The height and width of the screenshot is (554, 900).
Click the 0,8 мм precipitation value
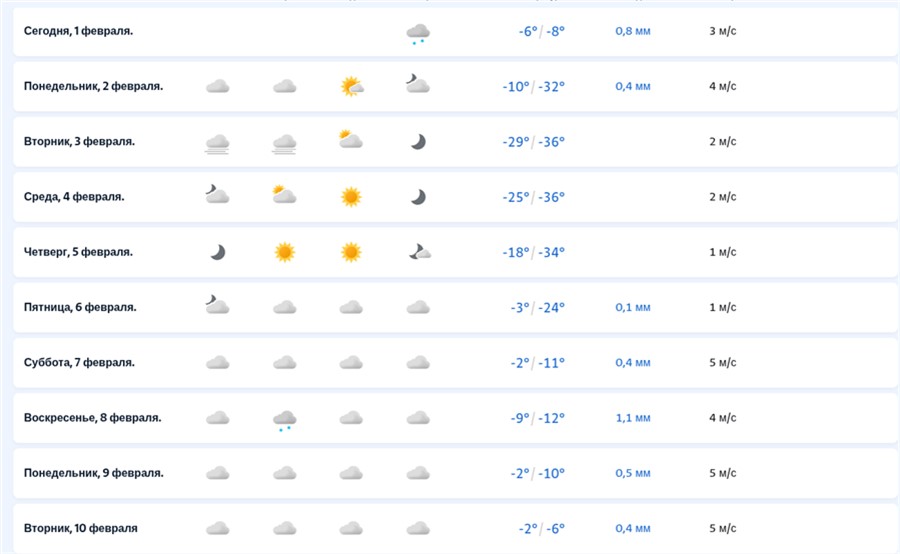(x=633, y=31)
